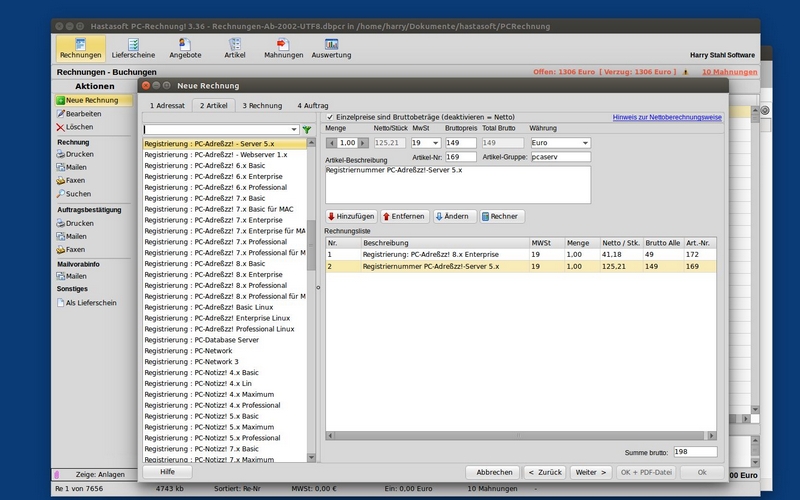Click the Beschreibung column header

[445, 243]
